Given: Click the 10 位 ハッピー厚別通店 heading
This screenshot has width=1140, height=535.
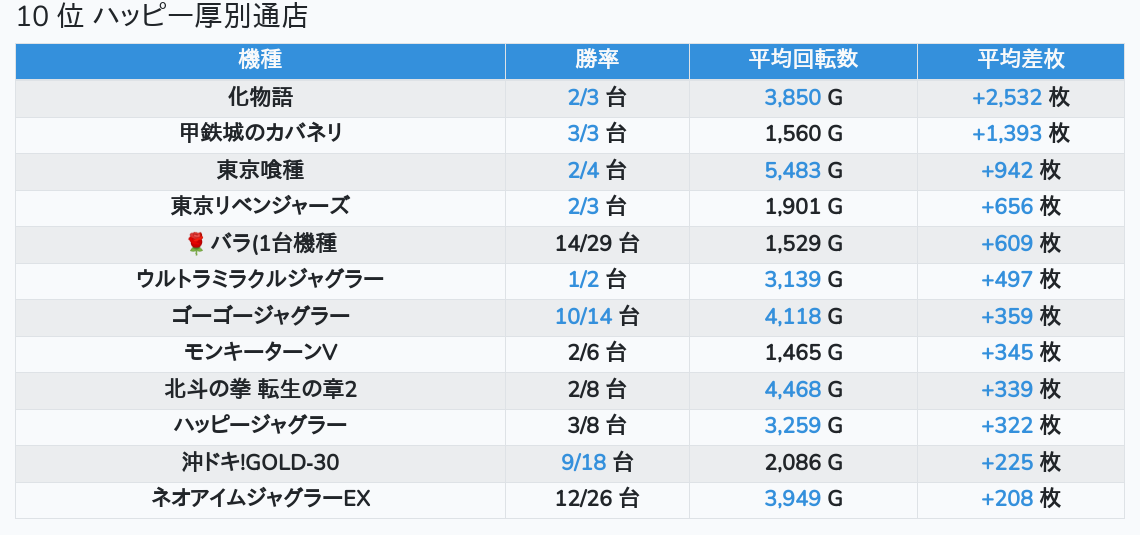Looking at the screenshot, I should (x=163, y=17).
